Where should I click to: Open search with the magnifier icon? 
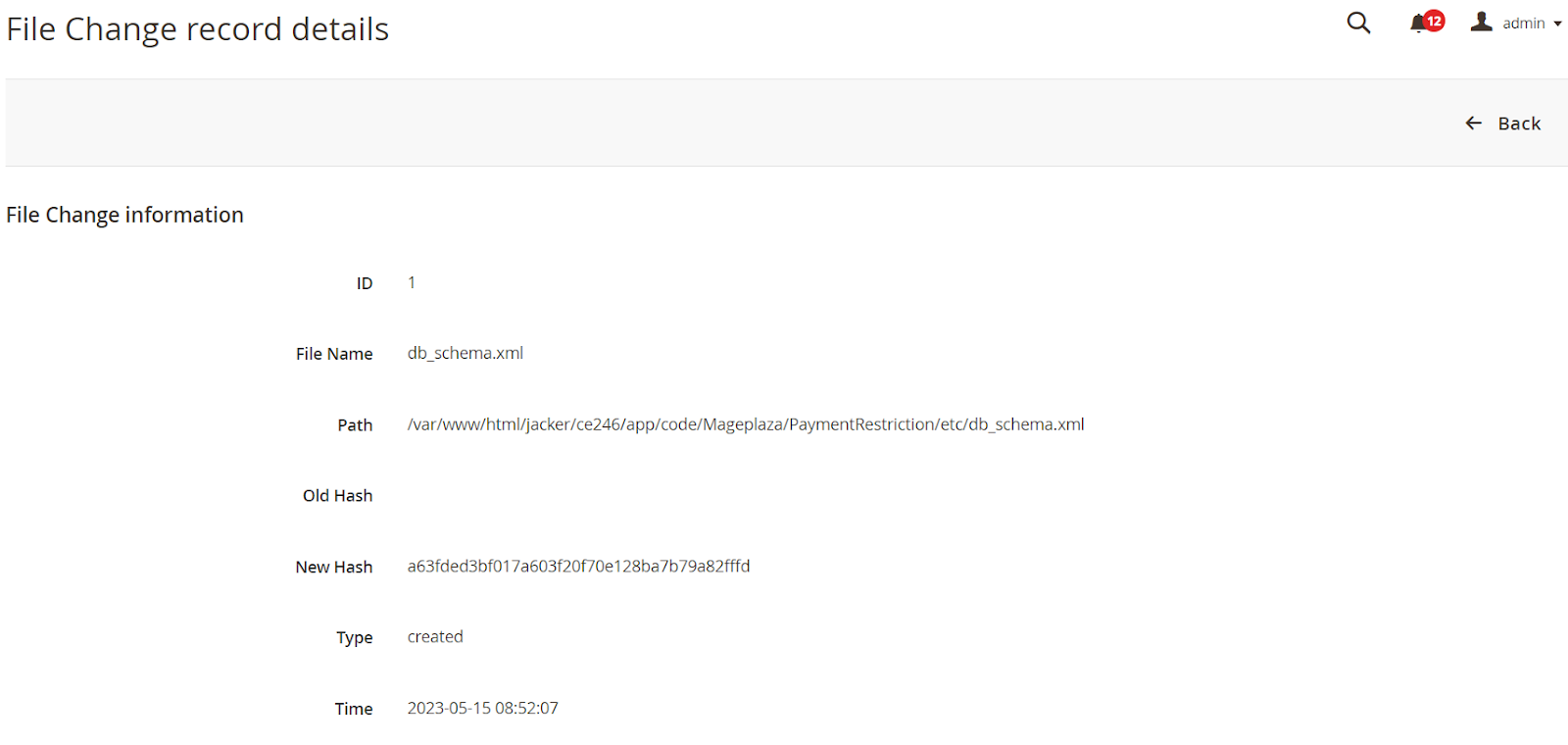[x=1358, y=23]
